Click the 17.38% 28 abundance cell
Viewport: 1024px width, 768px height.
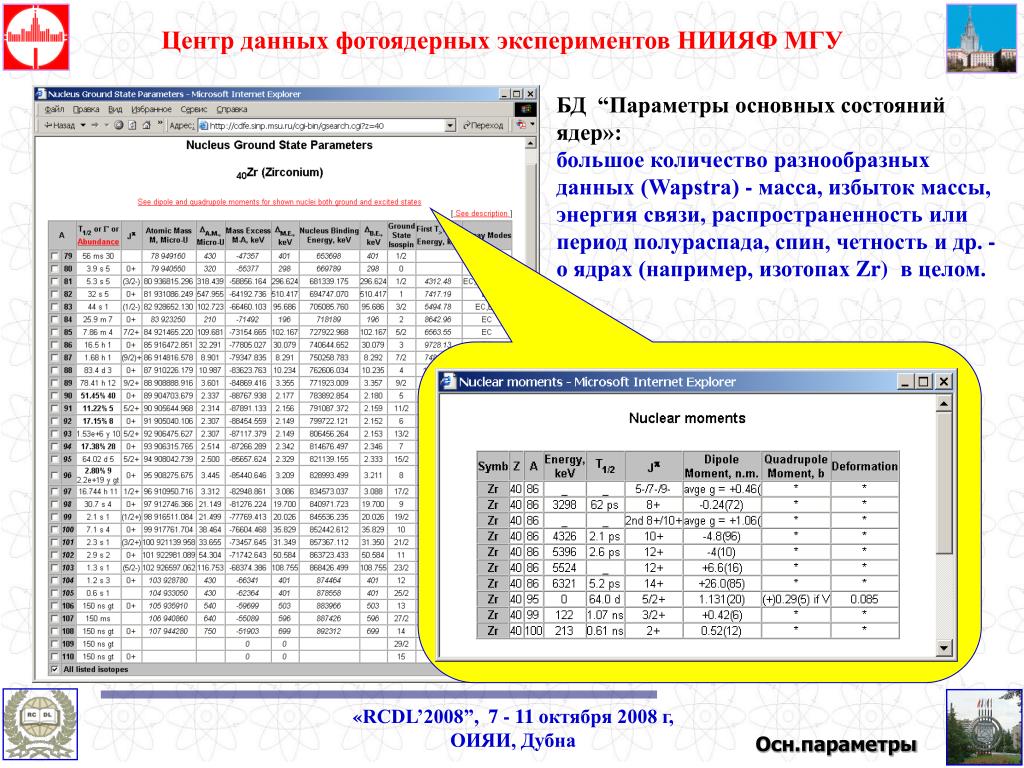(98, 447)
